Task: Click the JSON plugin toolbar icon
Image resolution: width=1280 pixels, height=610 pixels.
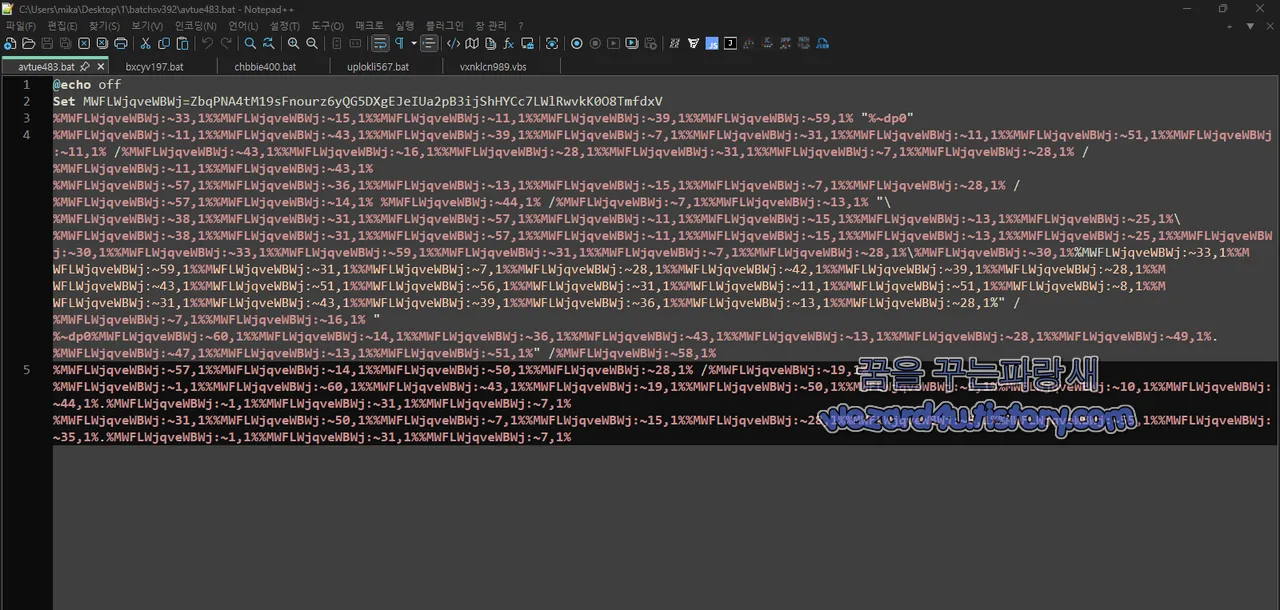Action: click(822, 43)
